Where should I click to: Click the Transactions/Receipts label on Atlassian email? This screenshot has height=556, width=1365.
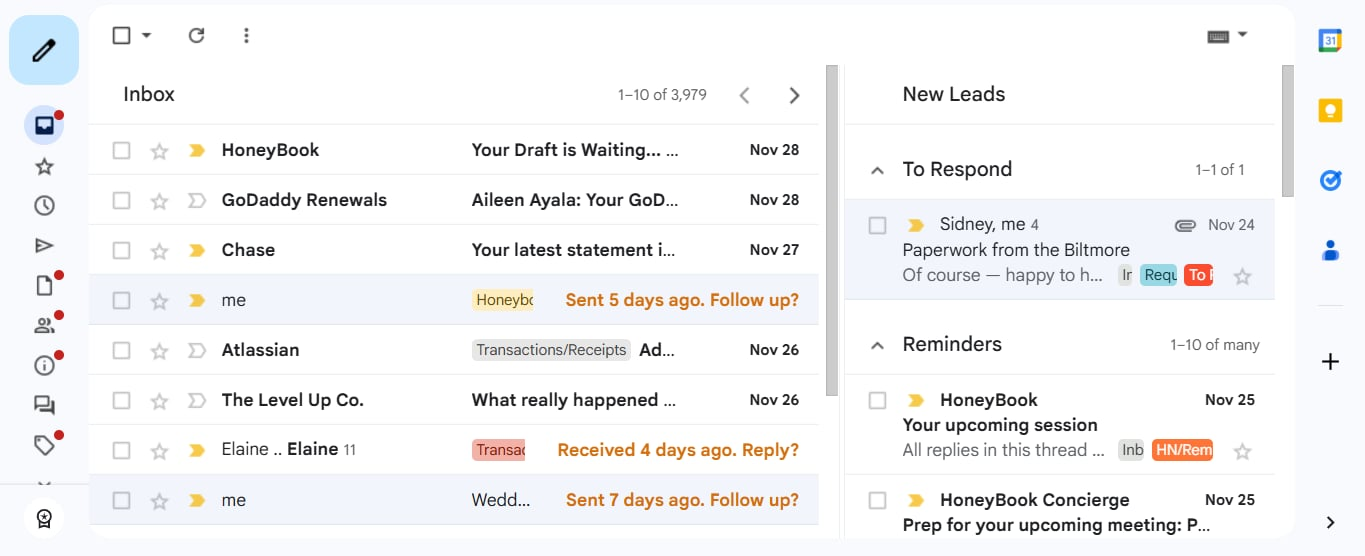pyautogui.click(x=551, y=350)
